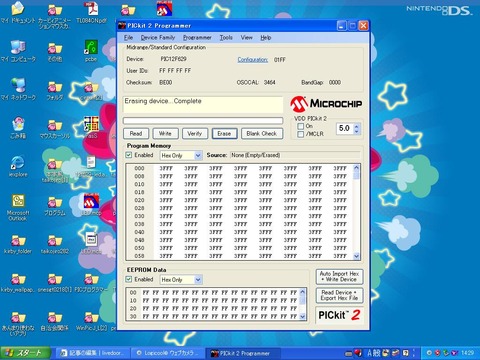This screenshot has height=360, width=480.
Task: Open the Help menu
Action: coord(266,37)
